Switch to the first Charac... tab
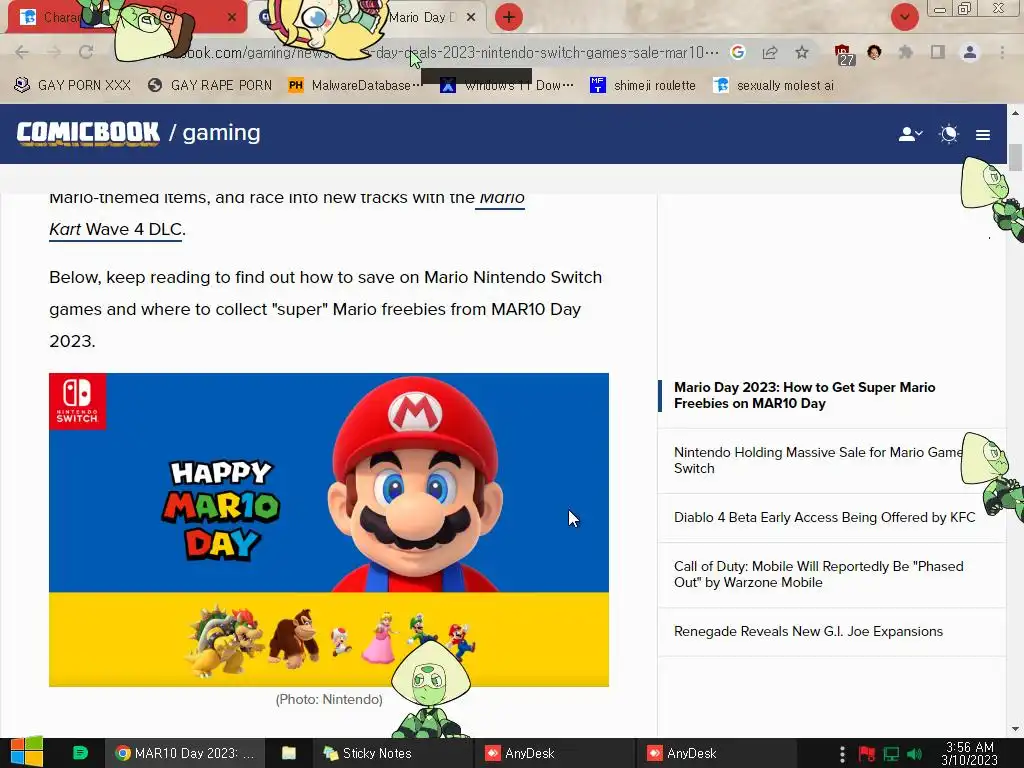This screenshot has height=768, width=1024. 62,18
